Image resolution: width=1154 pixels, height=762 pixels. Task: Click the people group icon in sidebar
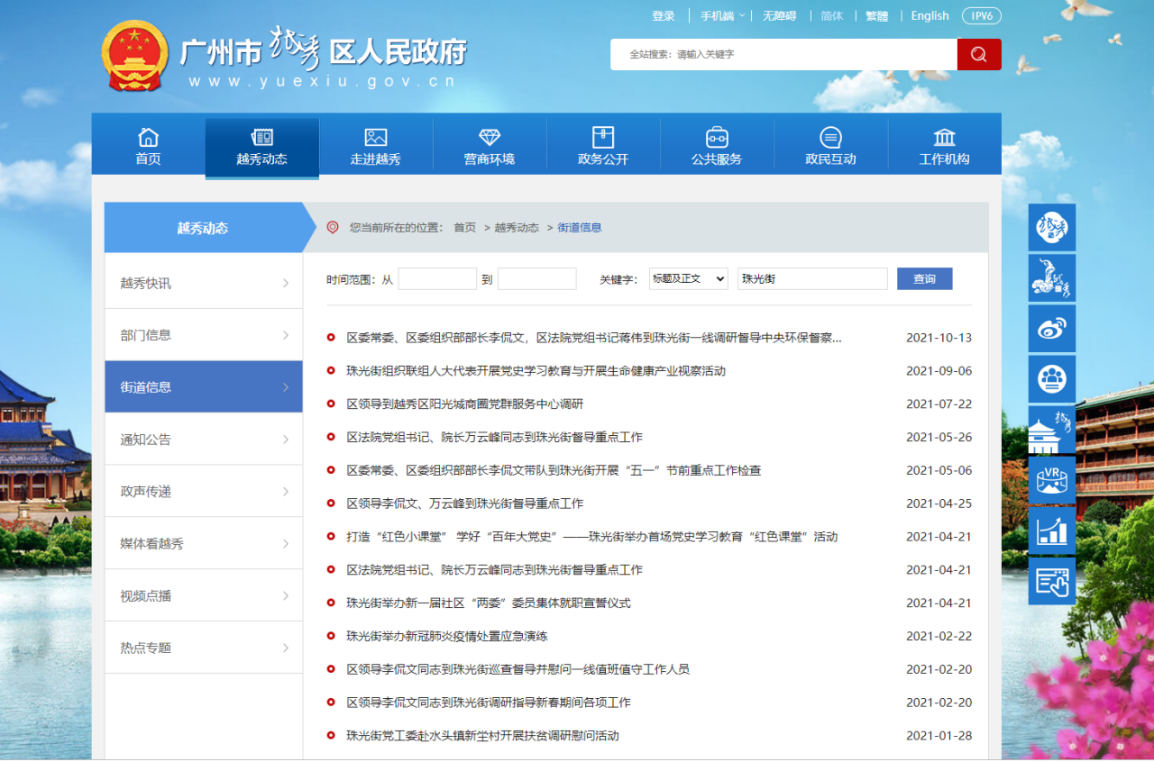[1051, 379]
